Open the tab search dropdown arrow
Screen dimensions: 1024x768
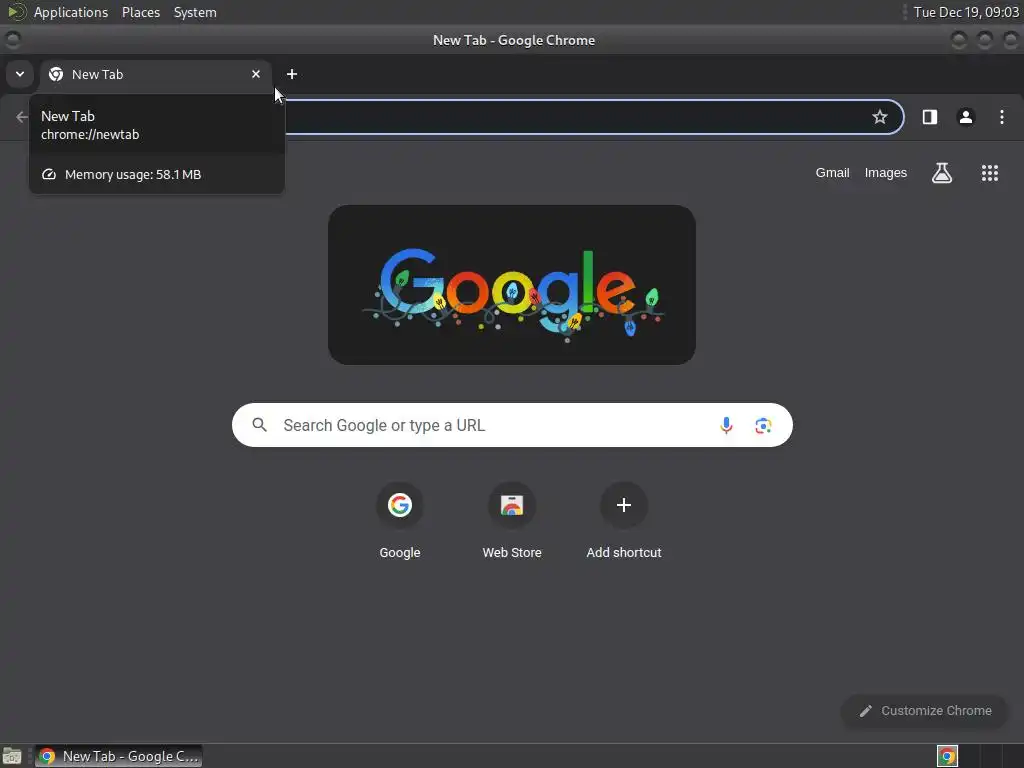(20, 74)
